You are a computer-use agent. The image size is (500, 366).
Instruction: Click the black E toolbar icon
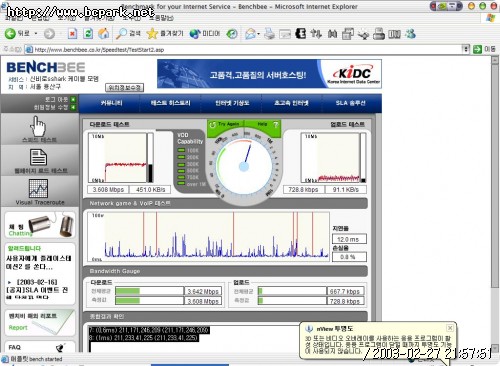click(301, 33)
